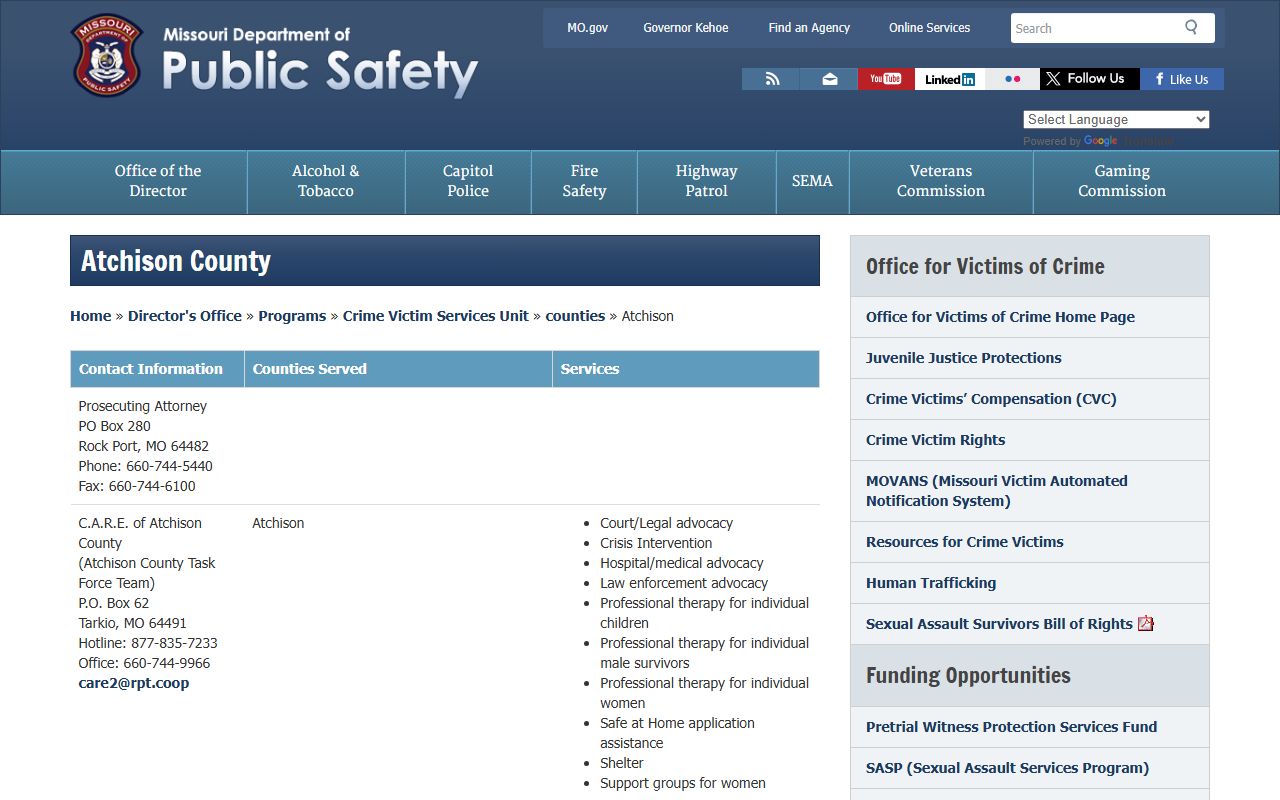The image size is (1280, 800).
Task: Click the email envelope icon
Action: 829,79
